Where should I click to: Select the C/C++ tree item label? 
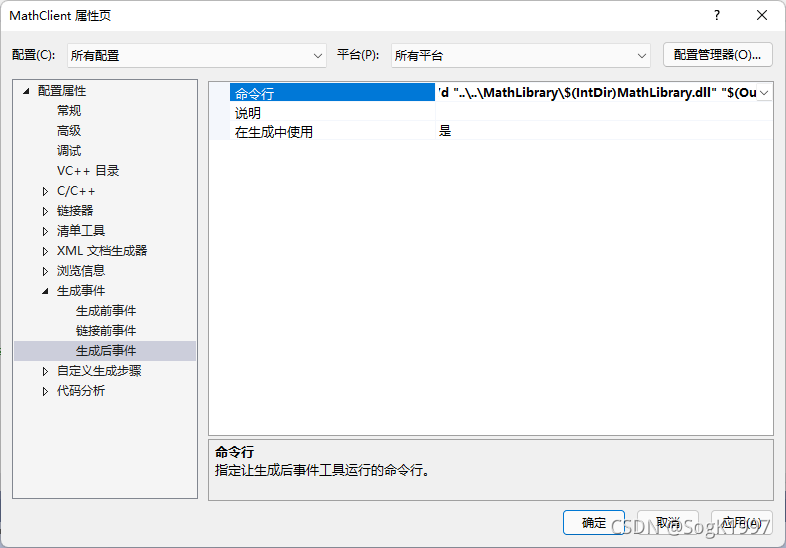(x=76, y=191)
